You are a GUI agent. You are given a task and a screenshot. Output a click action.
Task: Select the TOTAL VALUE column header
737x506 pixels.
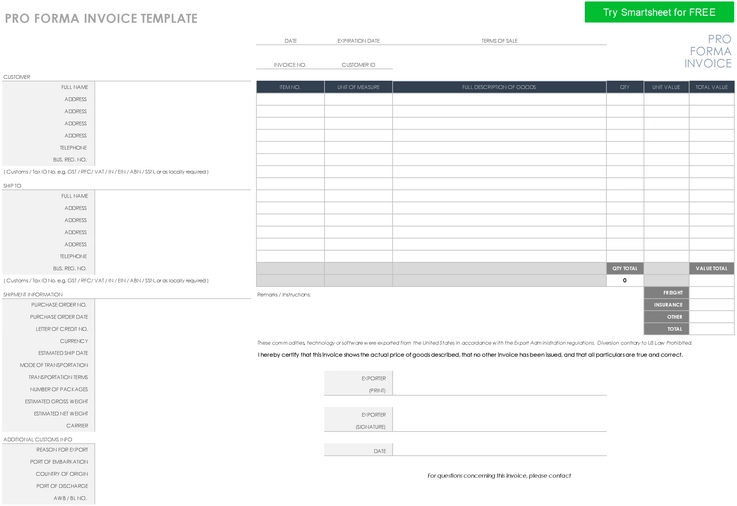(712, 87)
